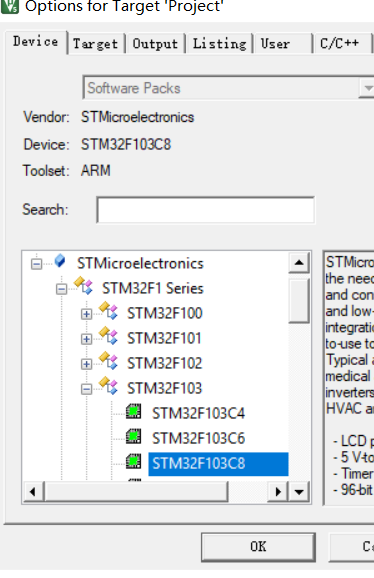Confirm with the OK button
The height and width of the screenshot is (578, 374).
tap(258, 547)
